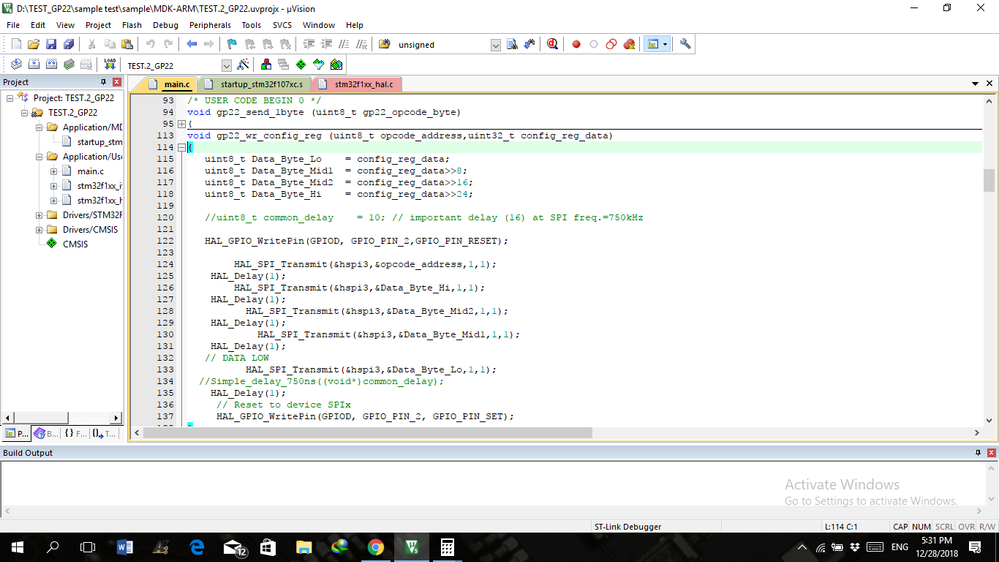Image resolution: width=999 pixels, height=562 pixels.
Task: Open the Pack Installer icon
Action: 336,64
